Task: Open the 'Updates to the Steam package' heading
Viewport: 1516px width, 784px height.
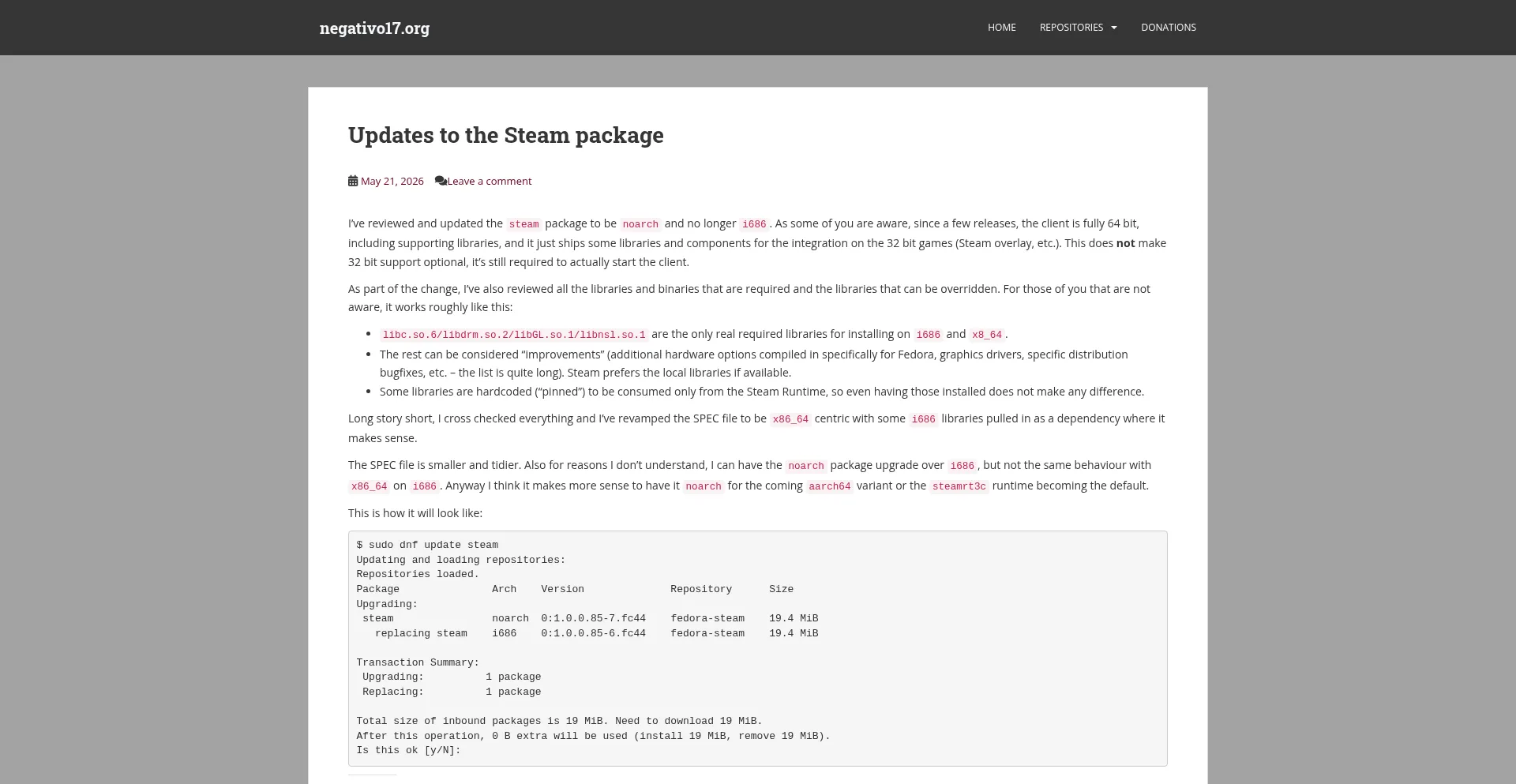Action: click(x=506, y=135)
